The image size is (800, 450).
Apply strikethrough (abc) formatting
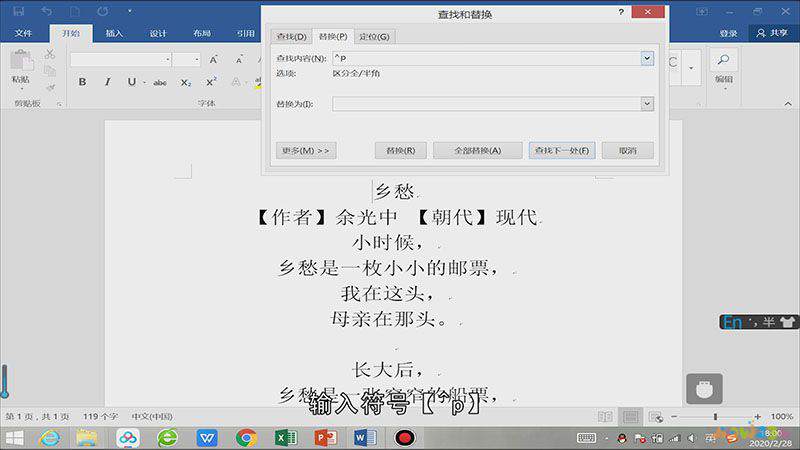point(160,82)
